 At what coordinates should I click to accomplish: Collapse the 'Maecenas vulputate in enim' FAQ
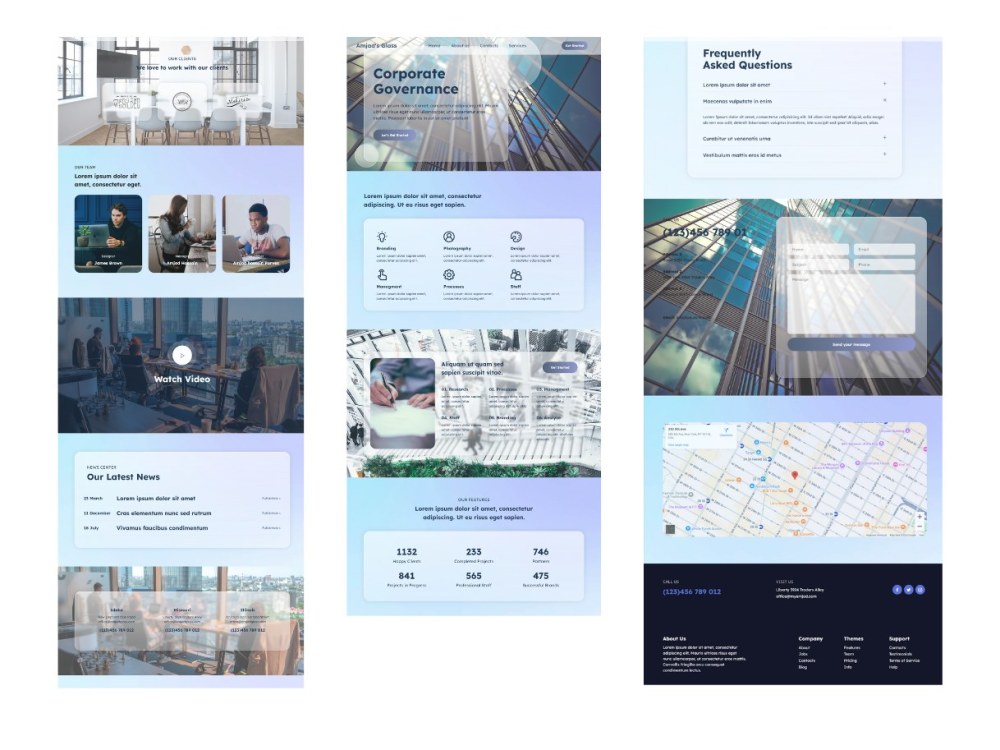point(794,101)
